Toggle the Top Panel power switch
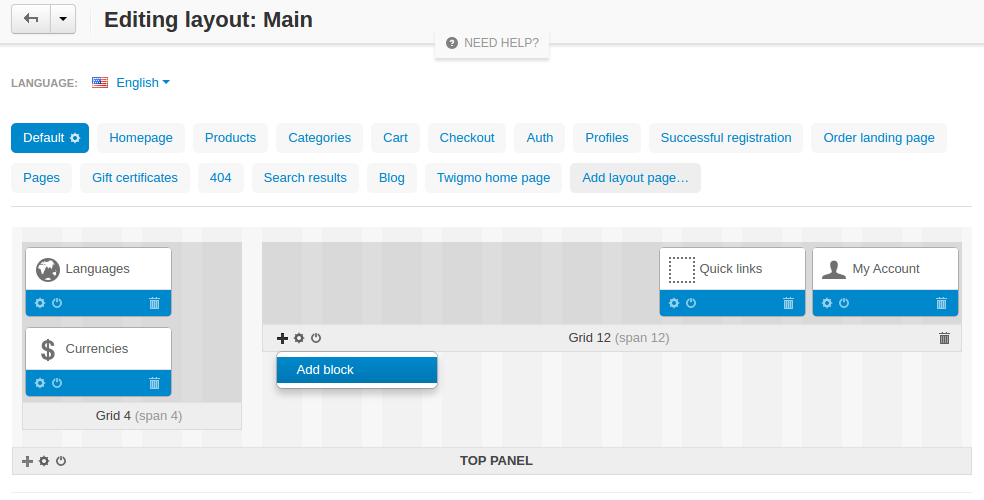984x500 pixels. click(61, 461)
